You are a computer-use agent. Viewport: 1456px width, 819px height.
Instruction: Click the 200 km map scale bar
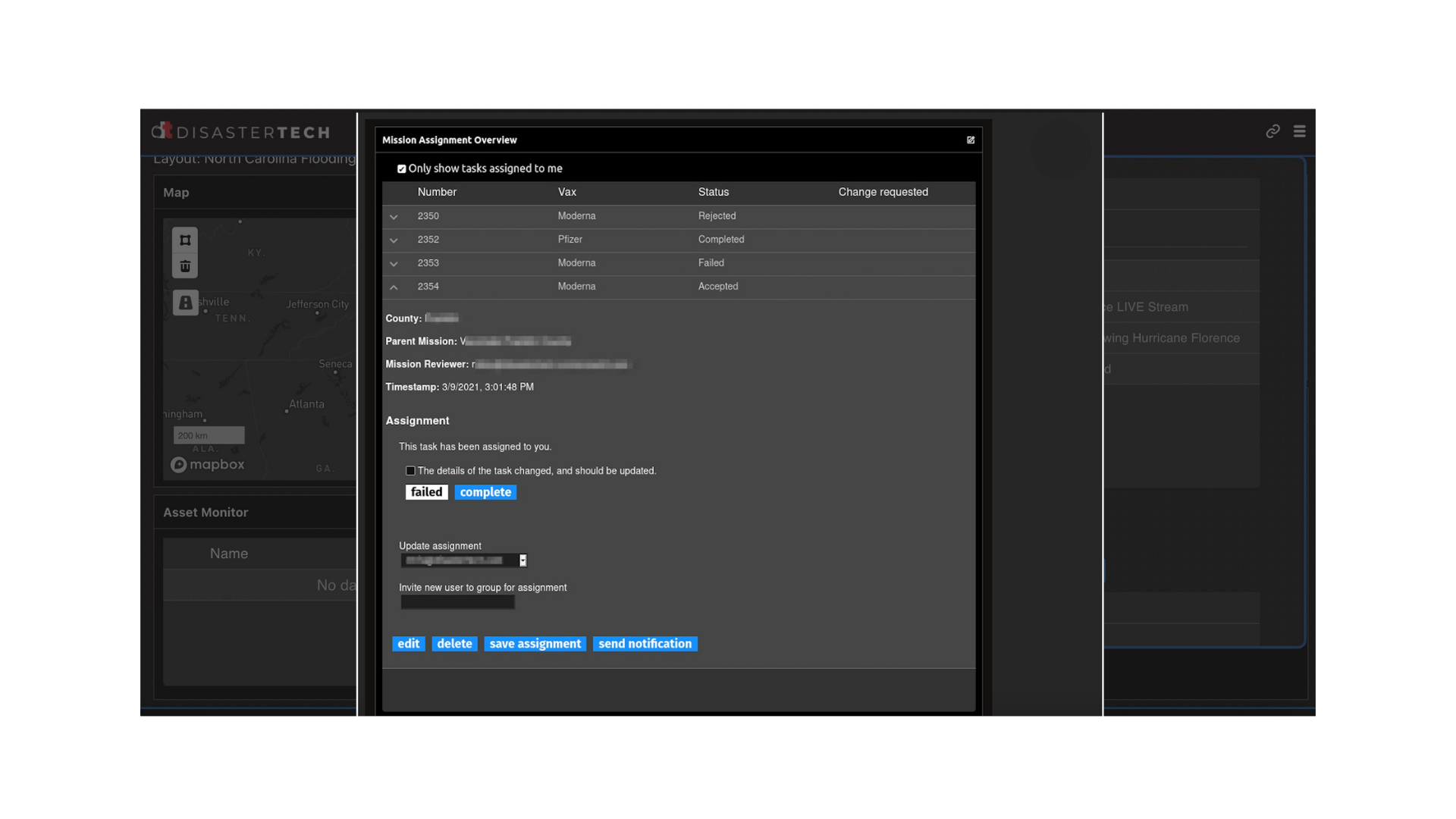click(x=209, y=435)
